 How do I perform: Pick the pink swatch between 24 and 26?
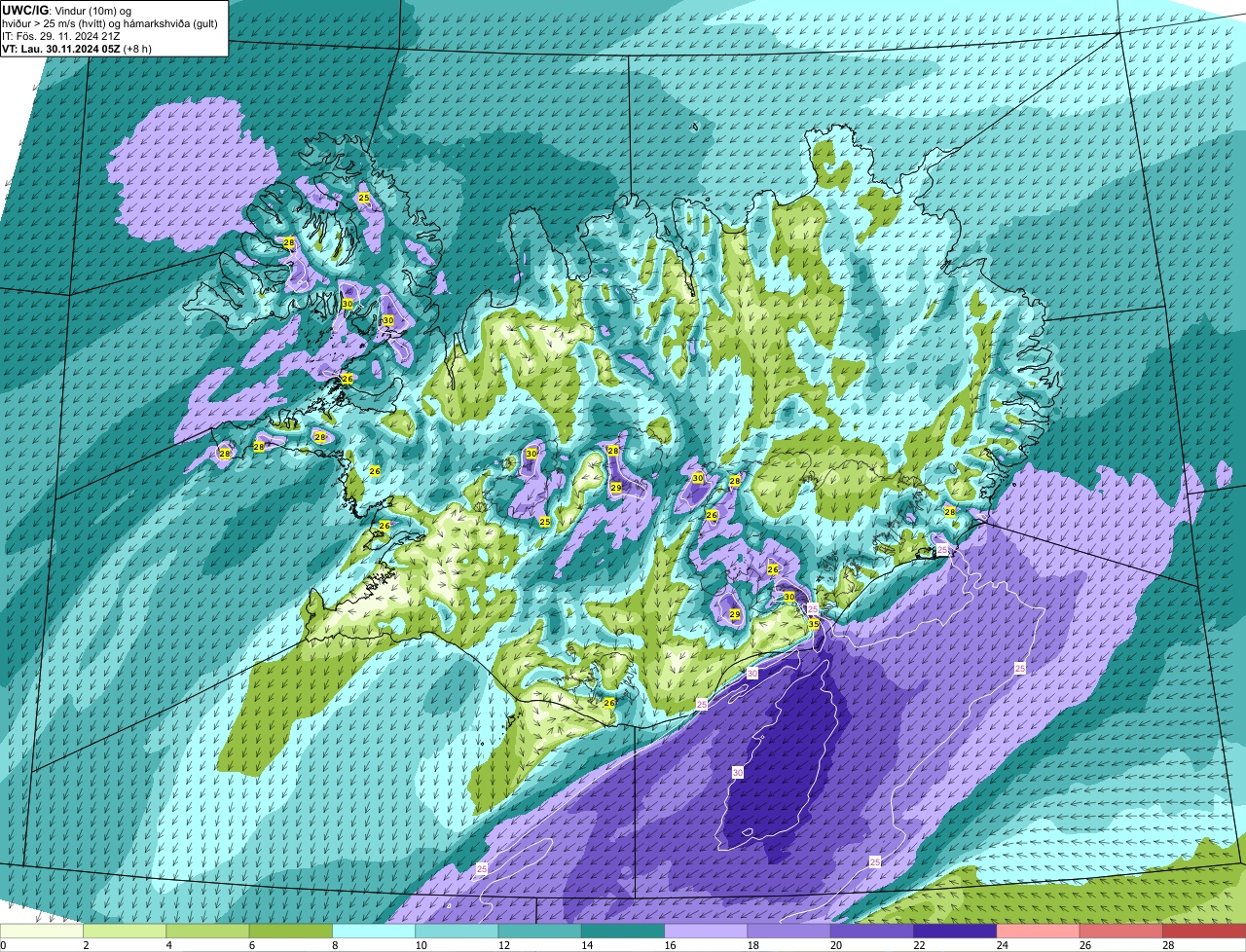pyautogui.click(x=1039, y=932)
